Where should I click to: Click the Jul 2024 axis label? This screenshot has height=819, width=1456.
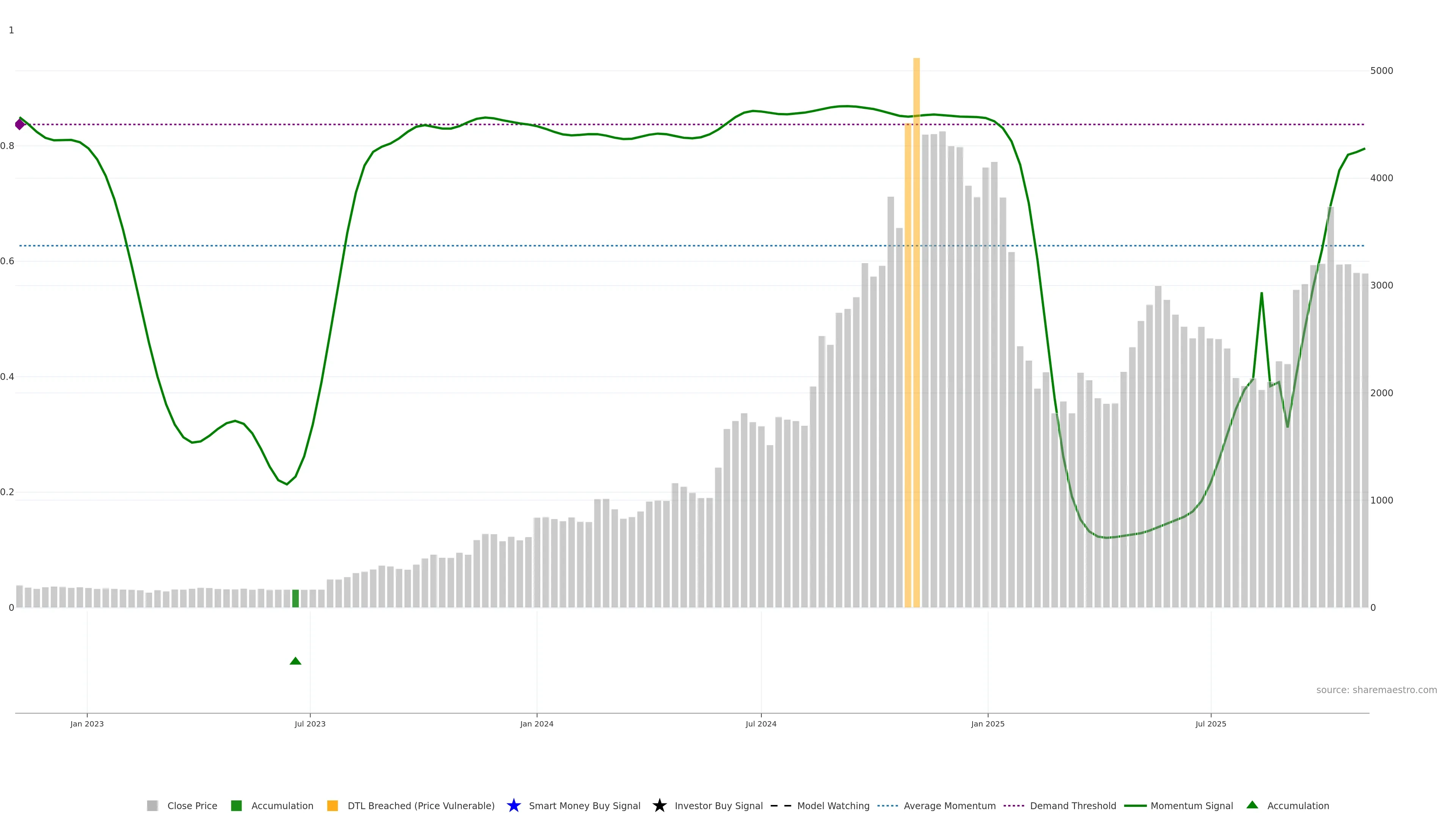(761, 723)
